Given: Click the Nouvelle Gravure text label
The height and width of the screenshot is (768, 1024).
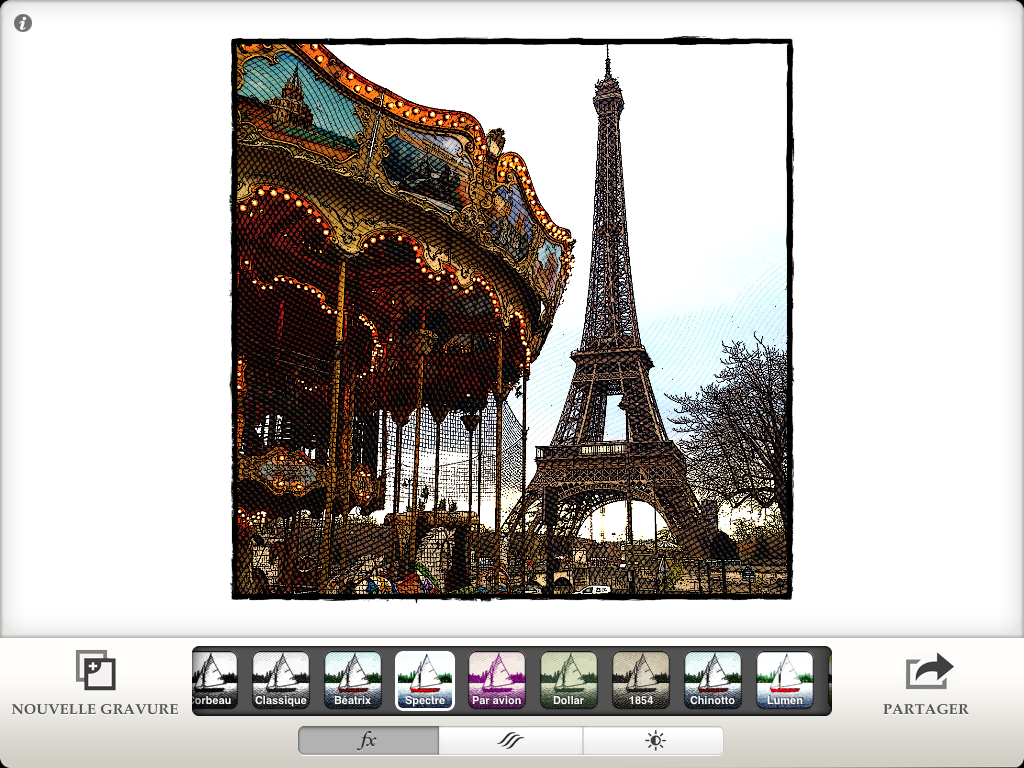Looking at the screenshot, I should pos(95,709).
